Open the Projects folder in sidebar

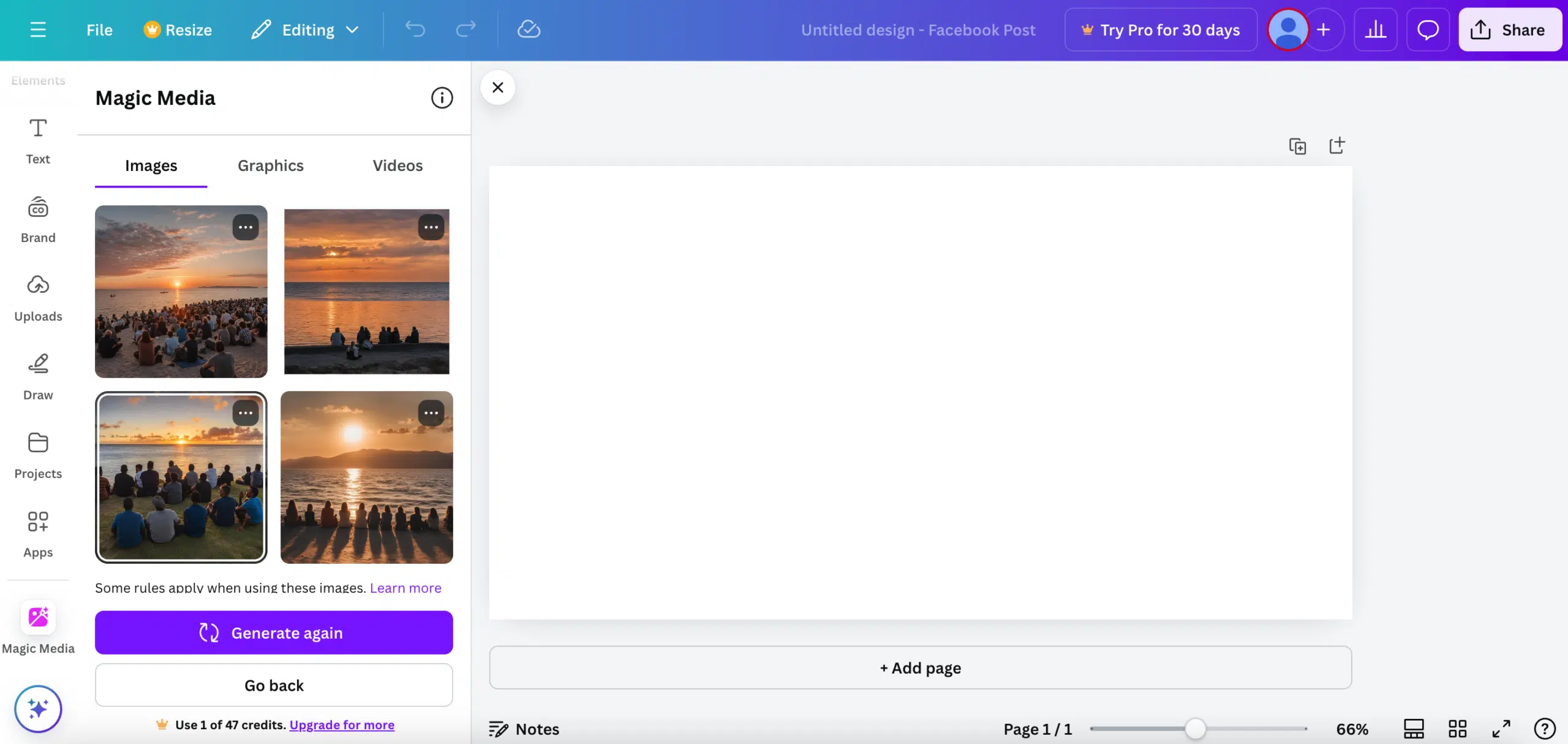38,455
